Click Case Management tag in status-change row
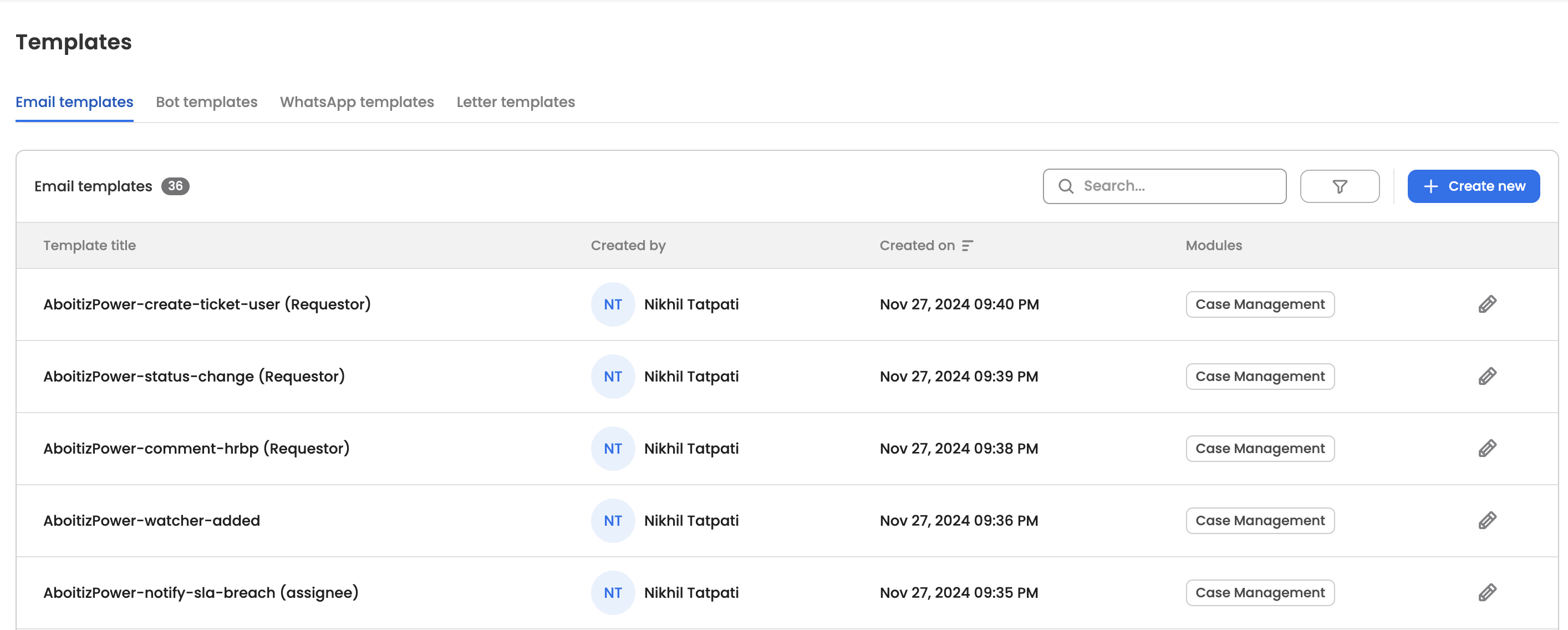 click(x=1259, y=376)
